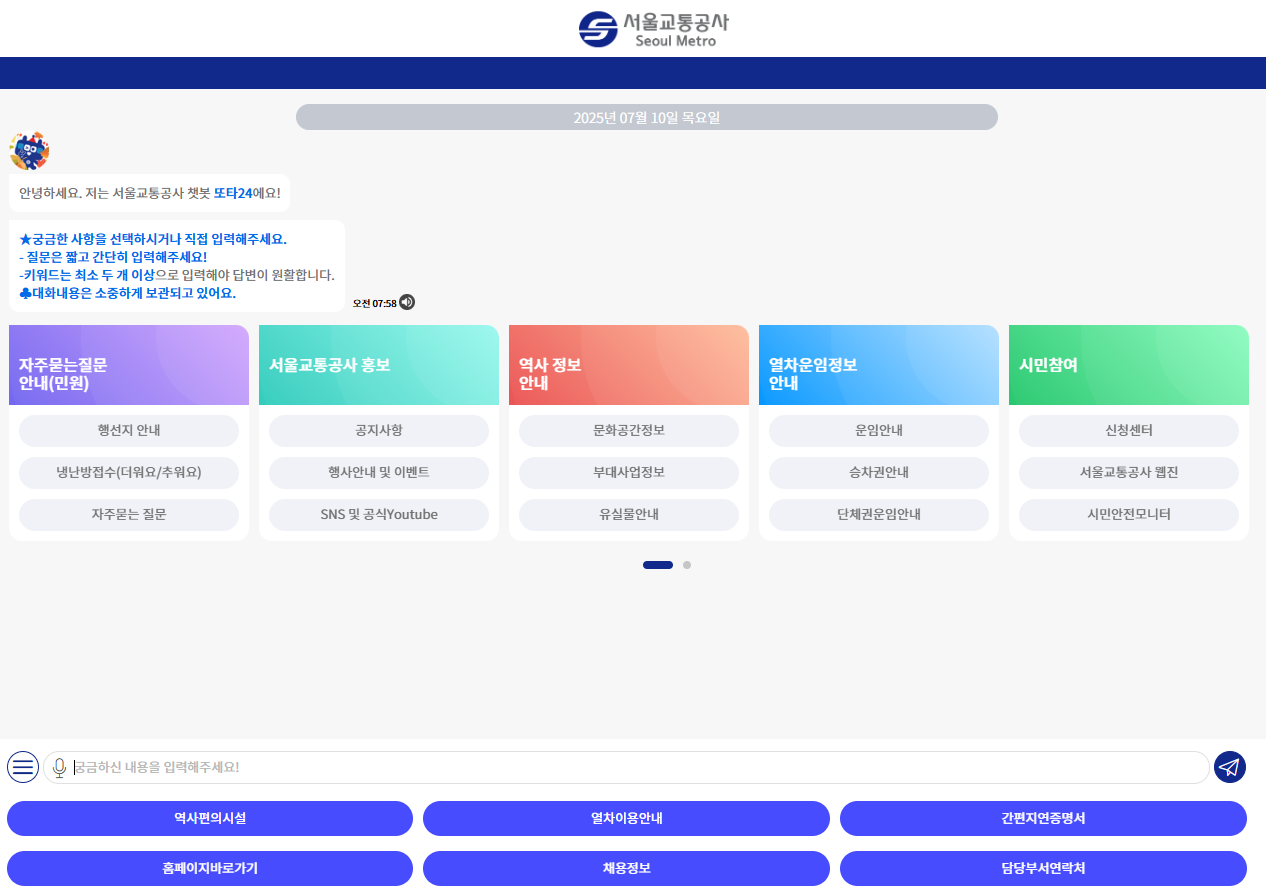Open 행사안내 및 이벤트
This screenshot has height=887, width=1266.
pos(379,473)
